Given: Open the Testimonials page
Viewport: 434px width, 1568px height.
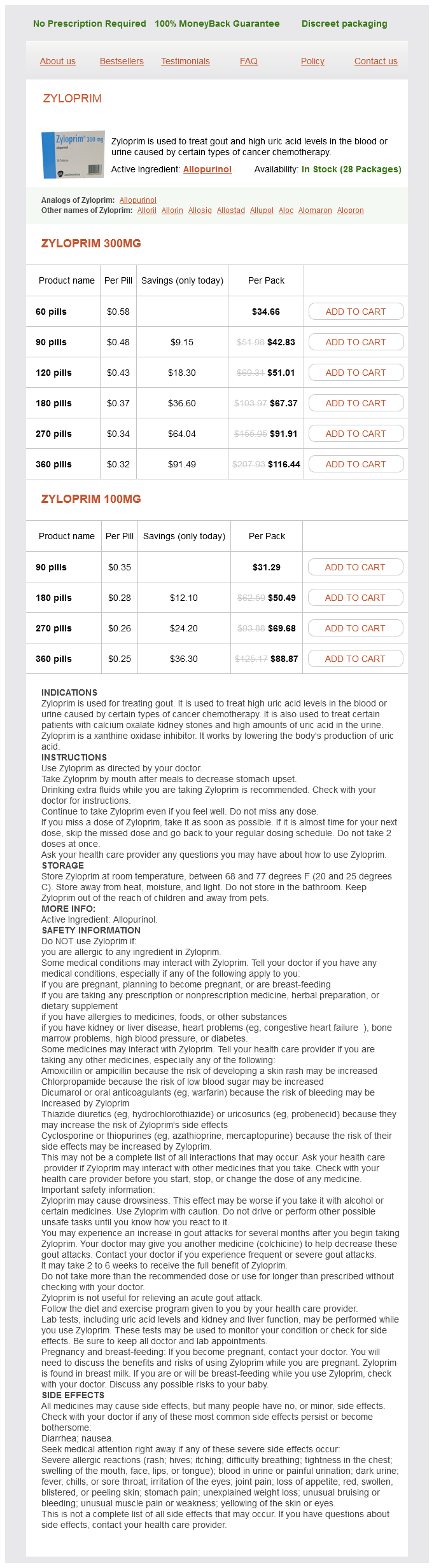Looking at the screenshot, I should tap(185, 61).
